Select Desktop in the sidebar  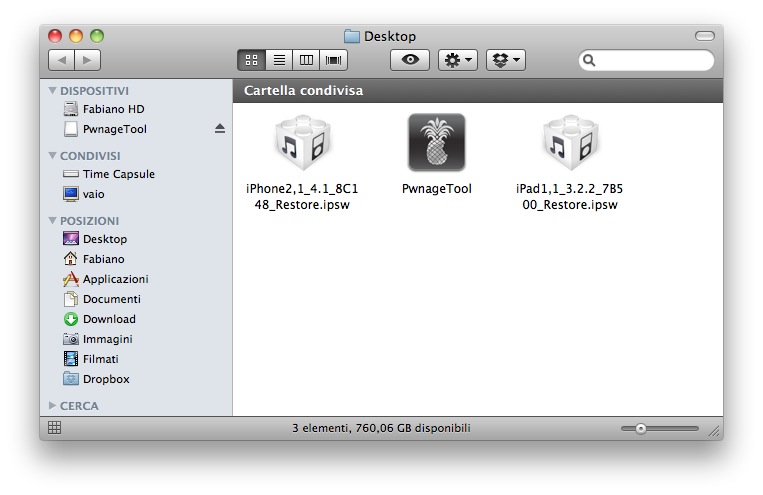pos(95,239)
